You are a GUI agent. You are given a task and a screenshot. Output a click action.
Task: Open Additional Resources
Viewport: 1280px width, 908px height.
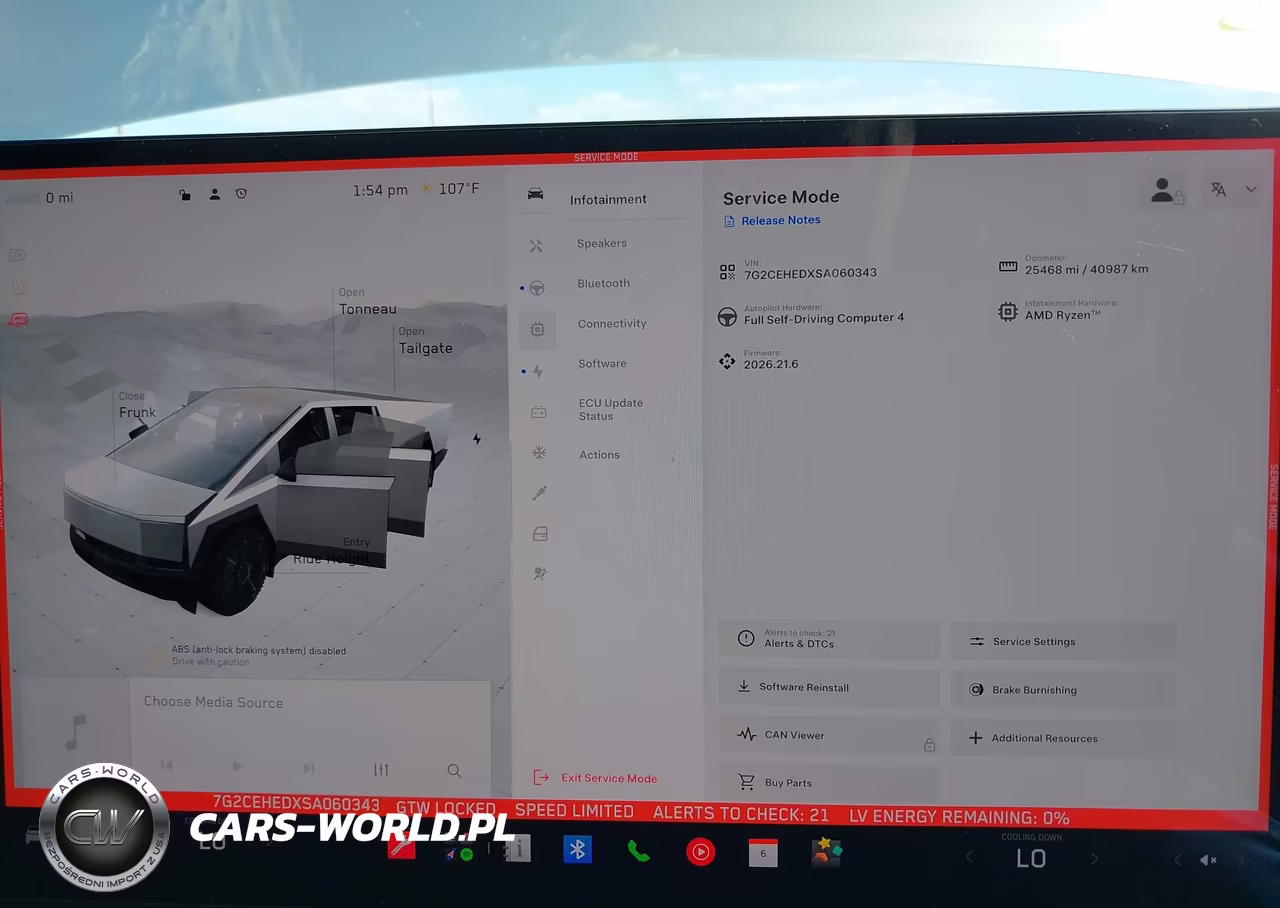click(1063, 738)
